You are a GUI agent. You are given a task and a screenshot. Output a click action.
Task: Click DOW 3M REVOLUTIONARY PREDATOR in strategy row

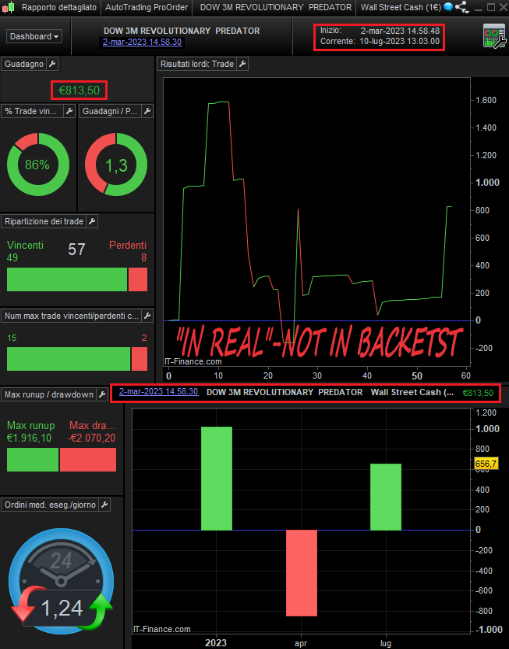[284, 392]
